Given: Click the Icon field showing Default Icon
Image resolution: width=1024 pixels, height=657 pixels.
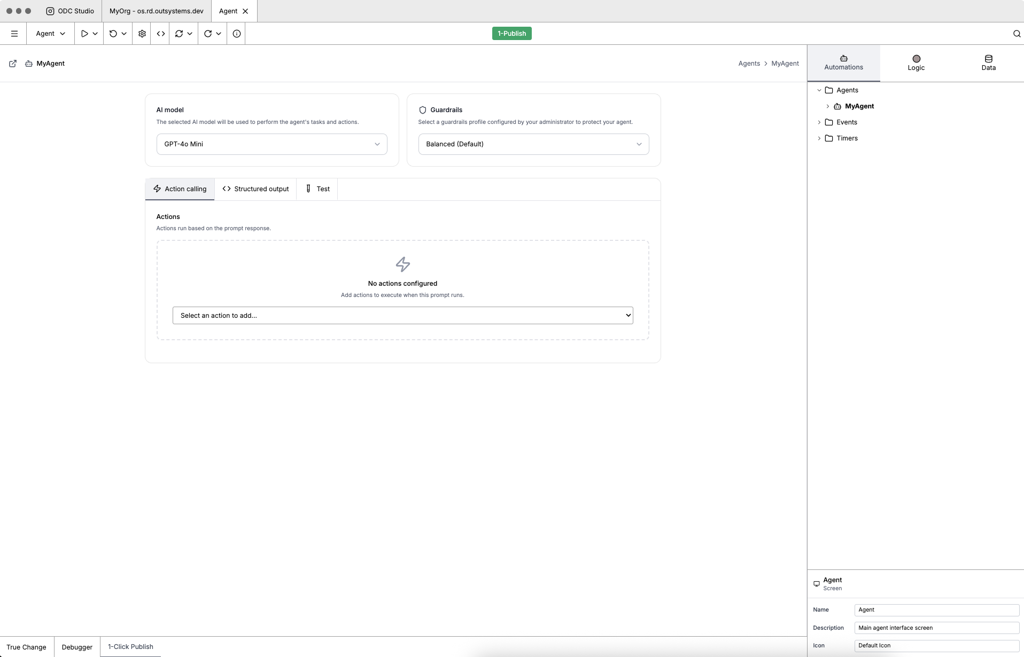Looking at the screenshot, I should click(936, 645).
